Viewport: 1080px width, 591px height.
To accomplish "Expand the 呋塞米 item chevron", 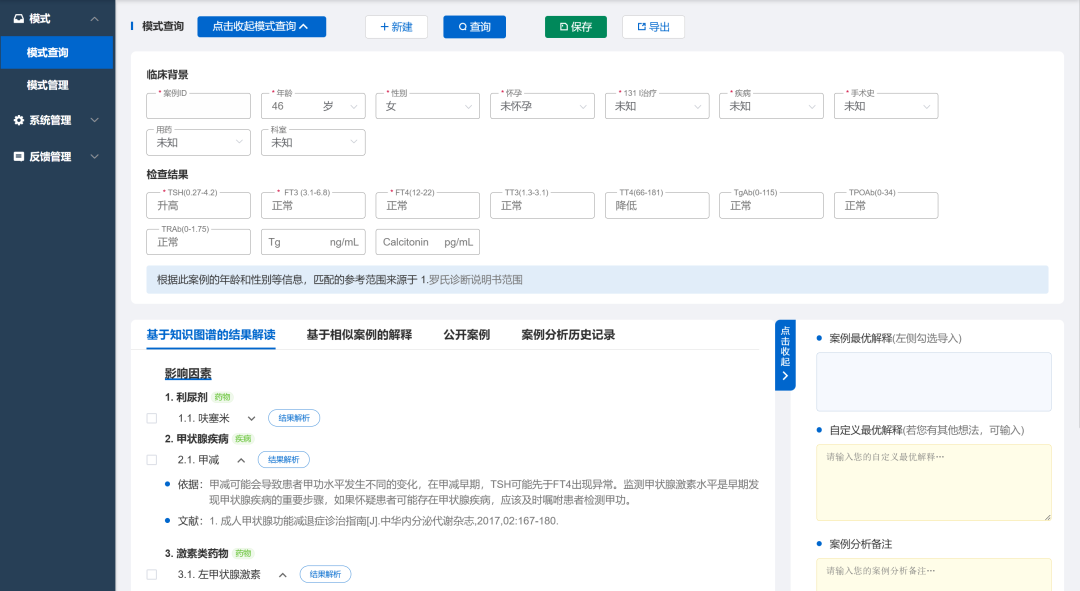I will click(251, 419).
